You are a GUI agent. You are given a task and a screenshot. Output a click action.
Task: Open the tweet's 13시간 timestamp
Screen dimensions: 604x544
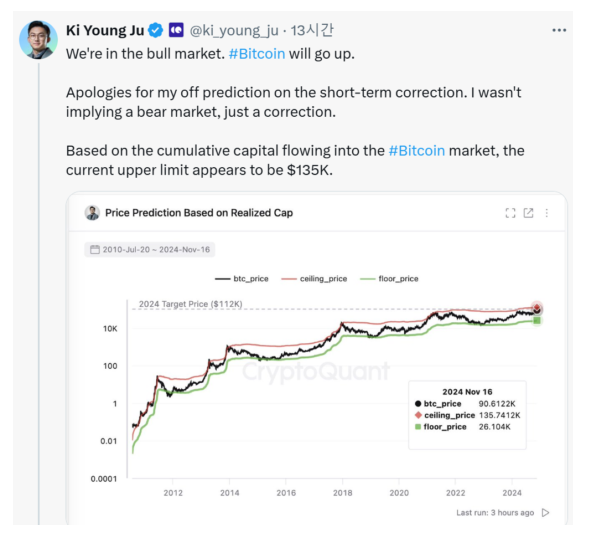[313, 30]
